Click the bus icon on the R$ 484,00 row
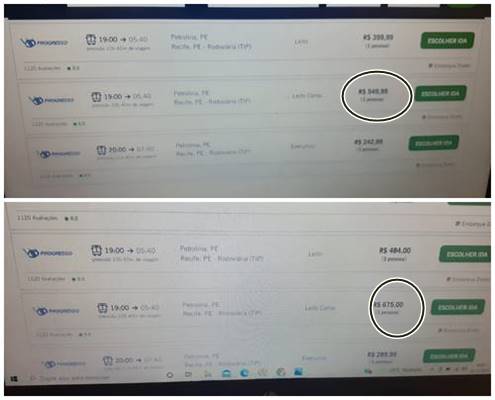 click(96, 250)
